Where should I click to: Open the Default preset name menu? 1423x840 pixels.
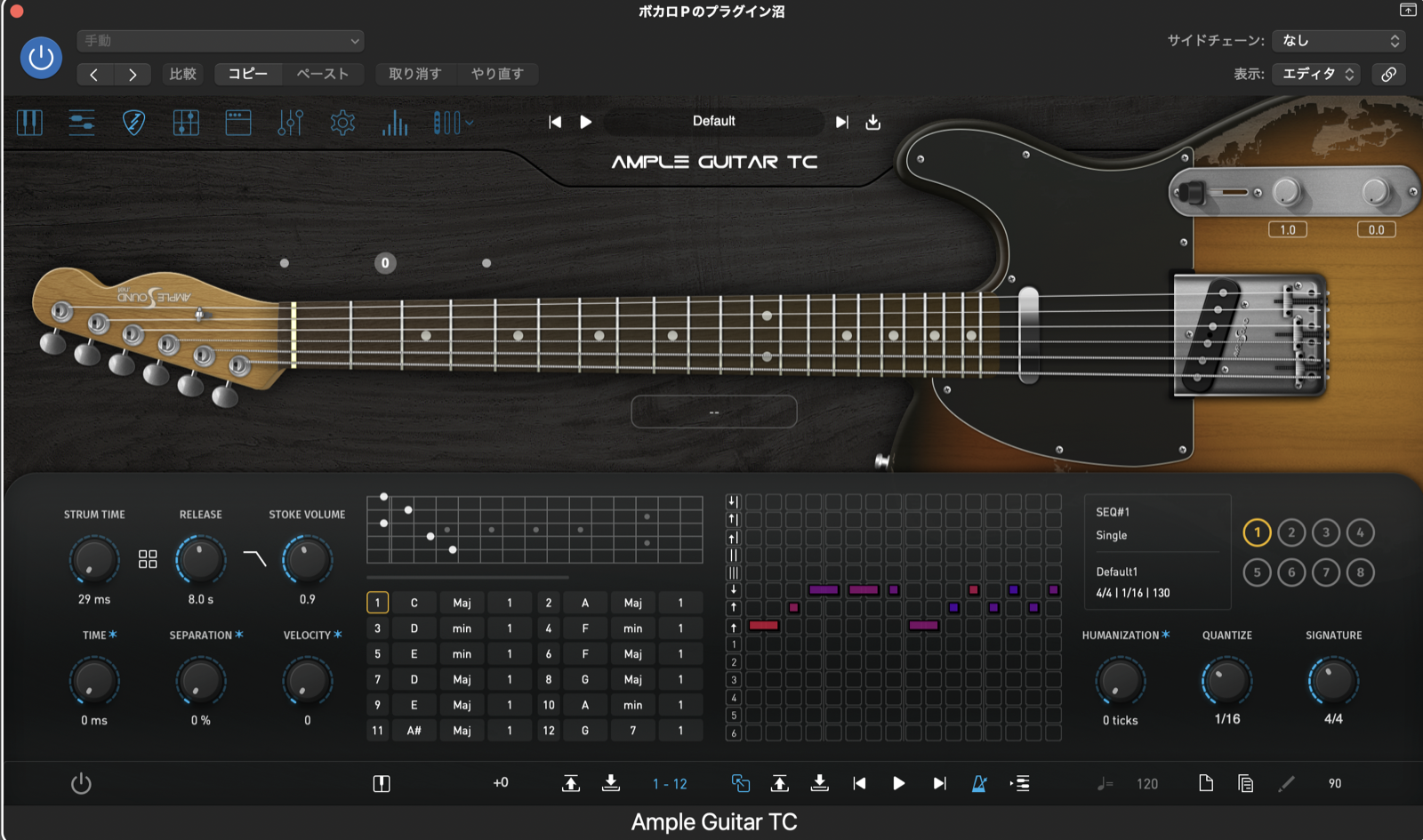click(714, 122)
